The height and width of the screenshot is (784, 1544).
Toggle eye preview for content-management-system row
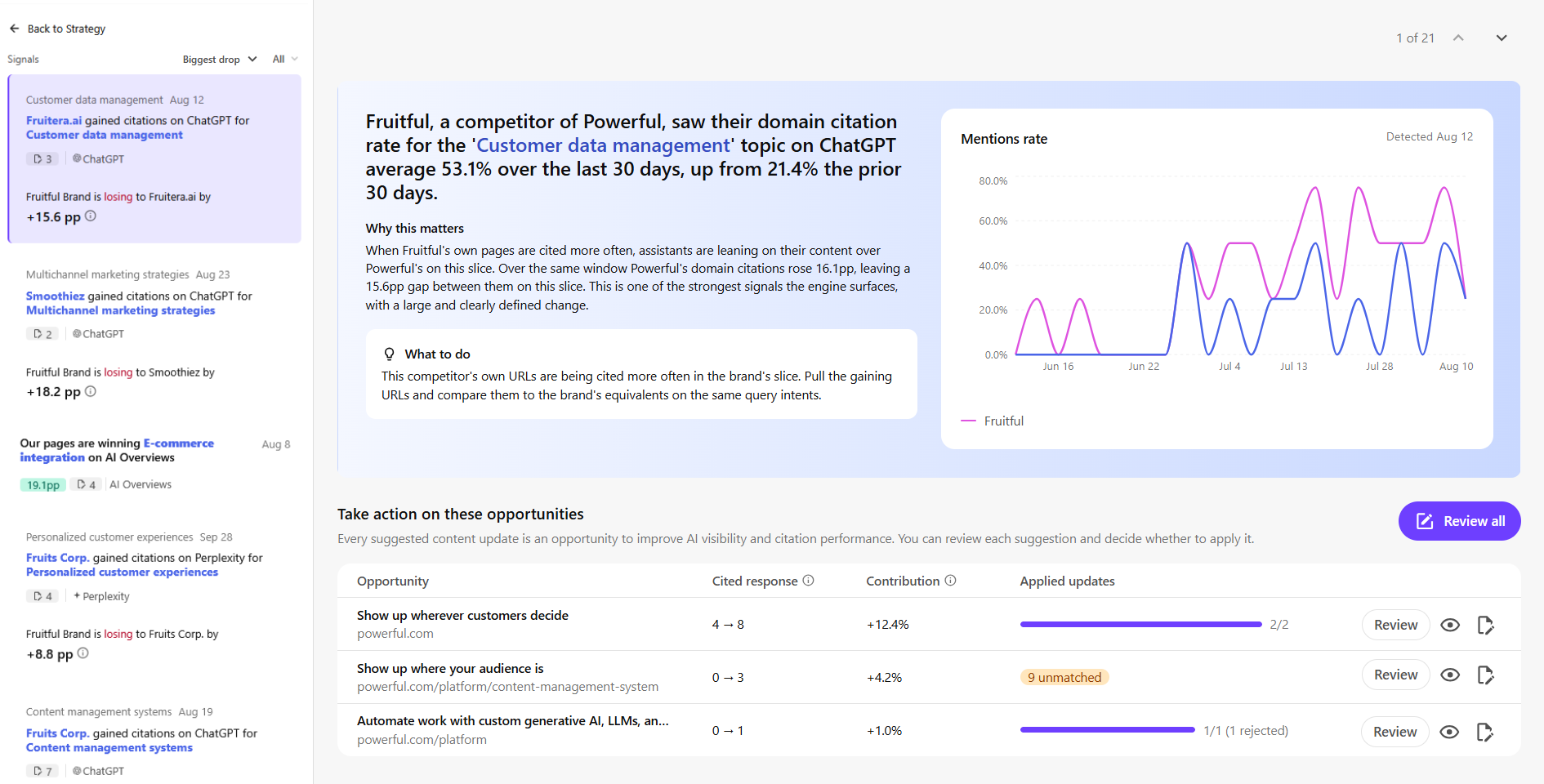coord(1450,675)
